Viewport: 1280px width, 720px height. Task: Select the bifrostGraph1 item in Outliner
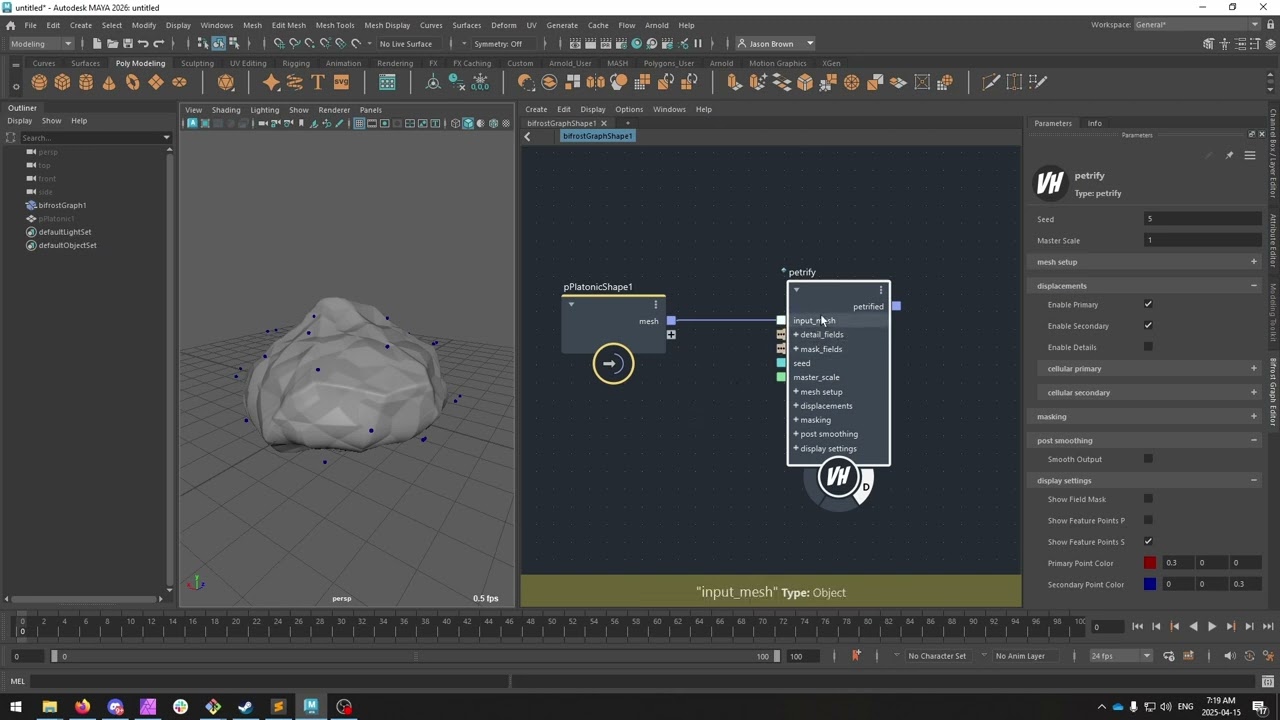(x=62, y=205)
